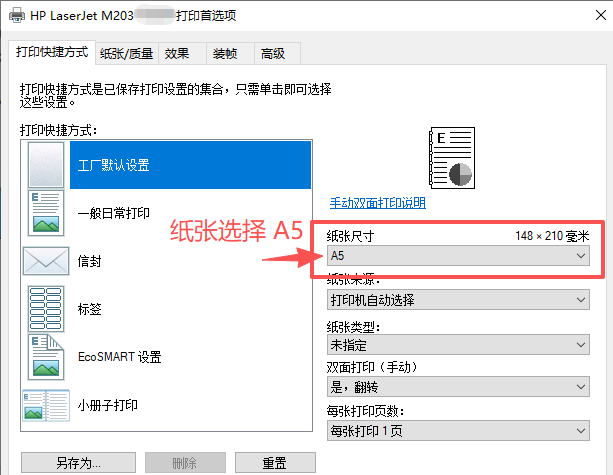Click the page preview image with pie chart
The width and height of the screenshot is (613, 475).
pyautogui.click(x=452, y=158)
